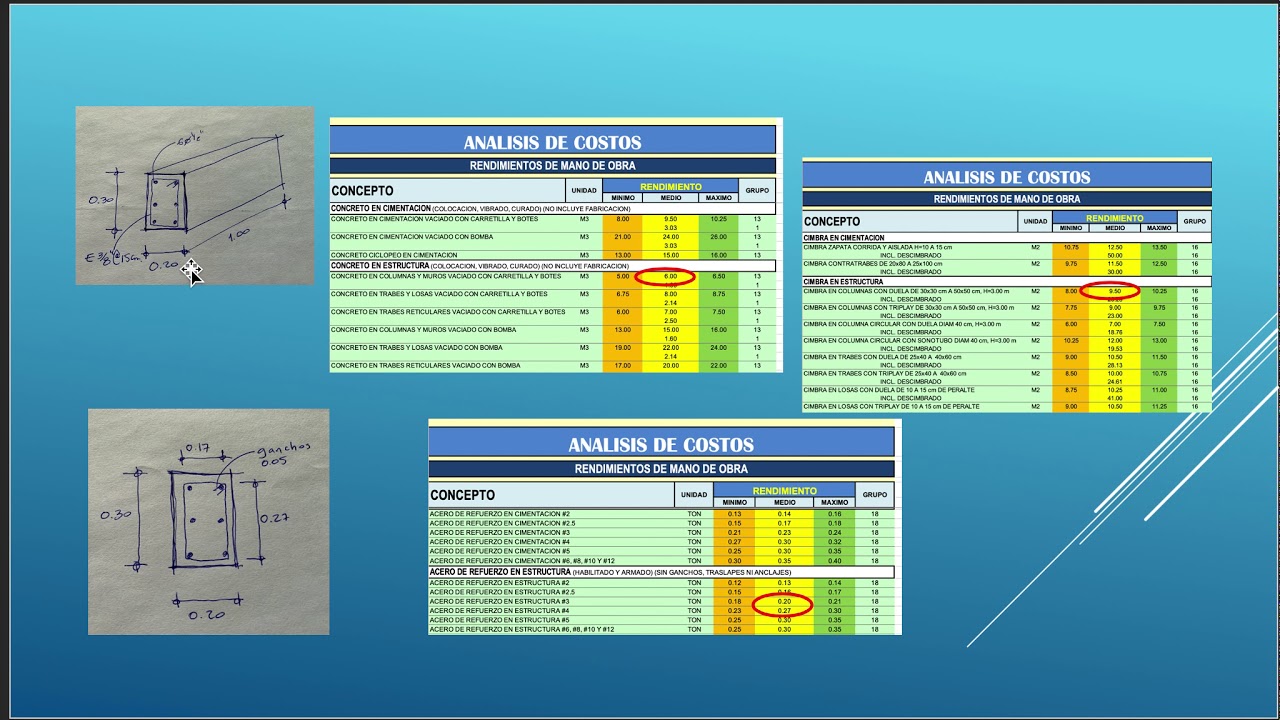Click 'MINIMO' subheader in the concrete table

[622, 198]
